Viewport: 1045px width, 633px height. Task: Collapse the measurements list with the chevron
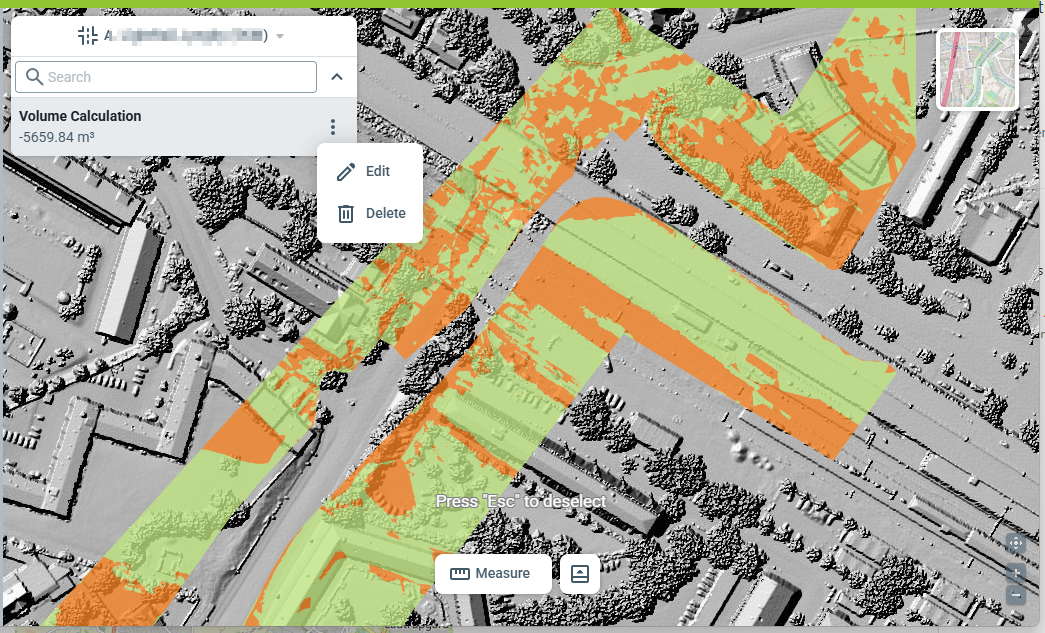337,77
